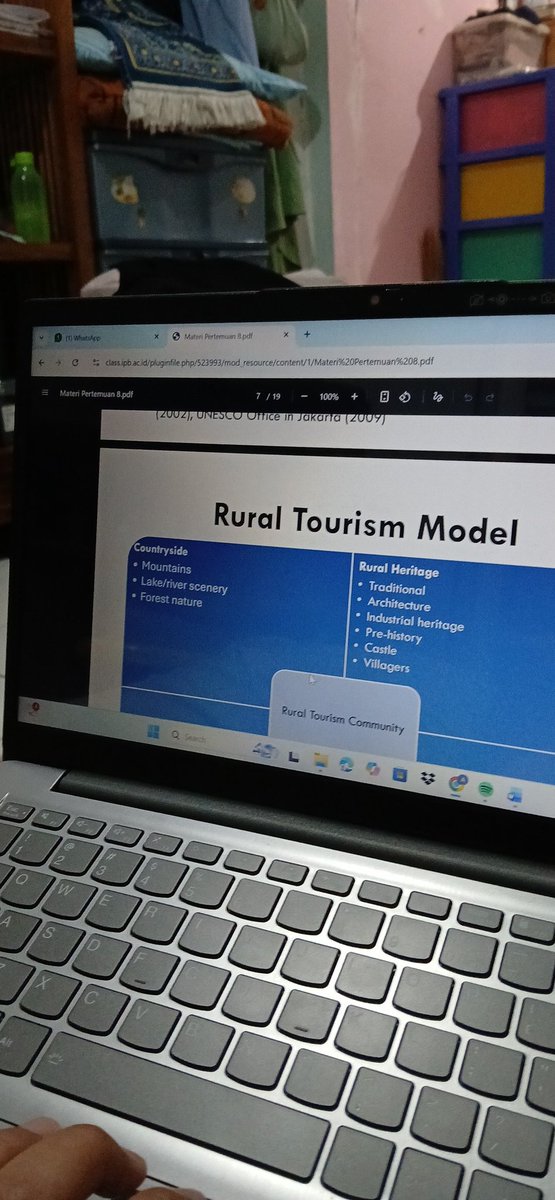Click the Countryside label

(160, 550)
